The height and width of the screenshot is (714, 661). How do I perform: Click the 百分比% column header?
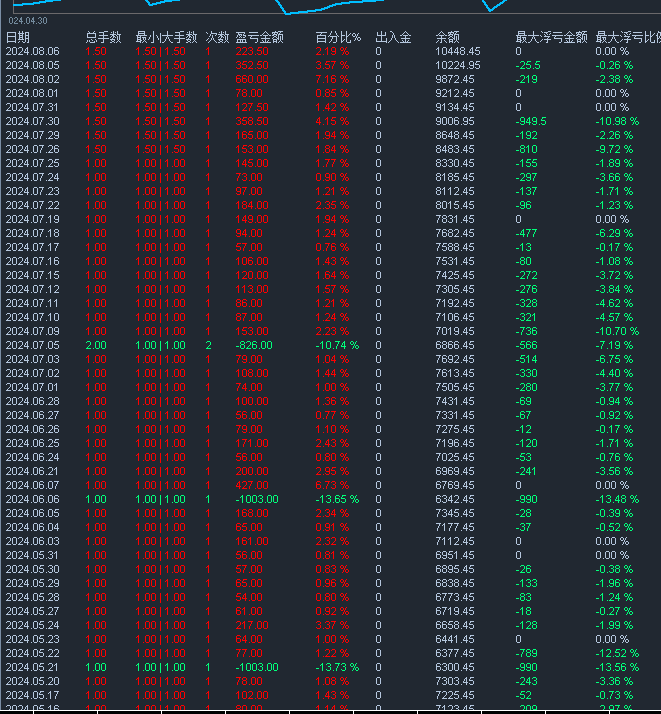point(337,37)
